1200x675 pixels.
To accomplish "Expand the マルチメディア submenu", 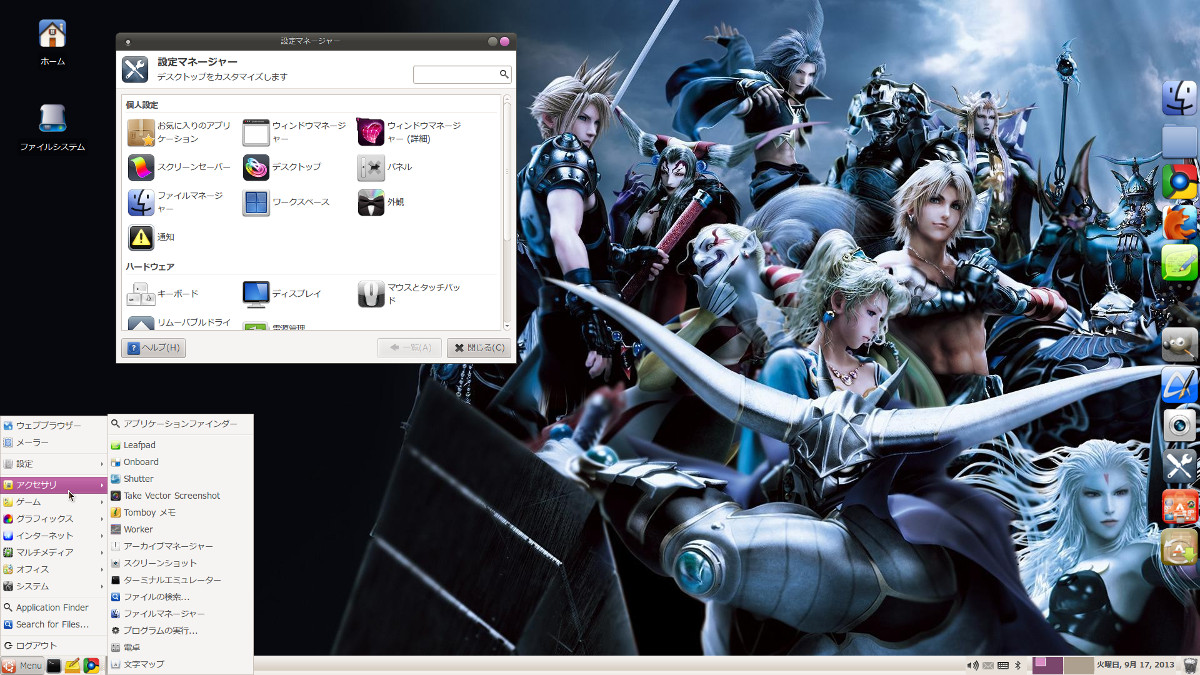I will (x=53, y=552).
